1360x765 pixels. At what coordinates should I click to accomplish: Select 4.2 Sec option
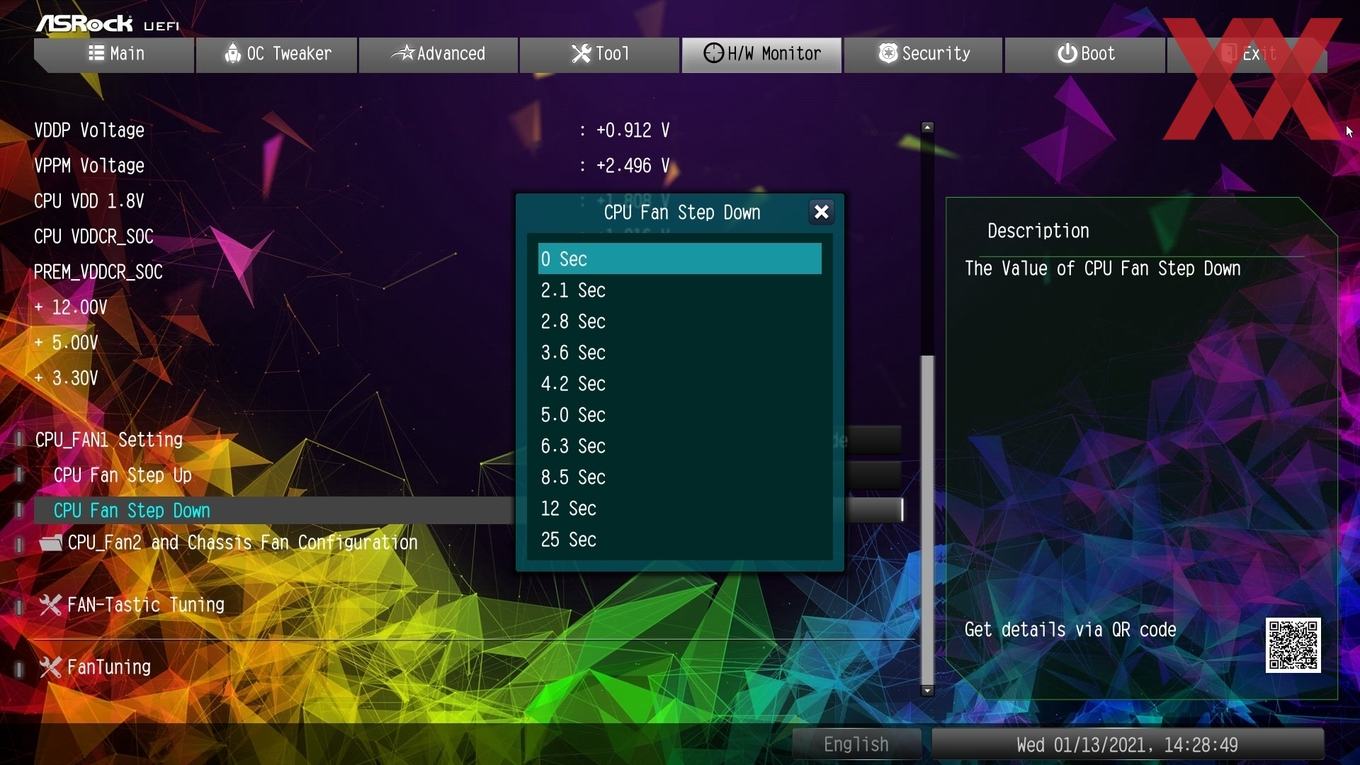click(x=680, y=383)
